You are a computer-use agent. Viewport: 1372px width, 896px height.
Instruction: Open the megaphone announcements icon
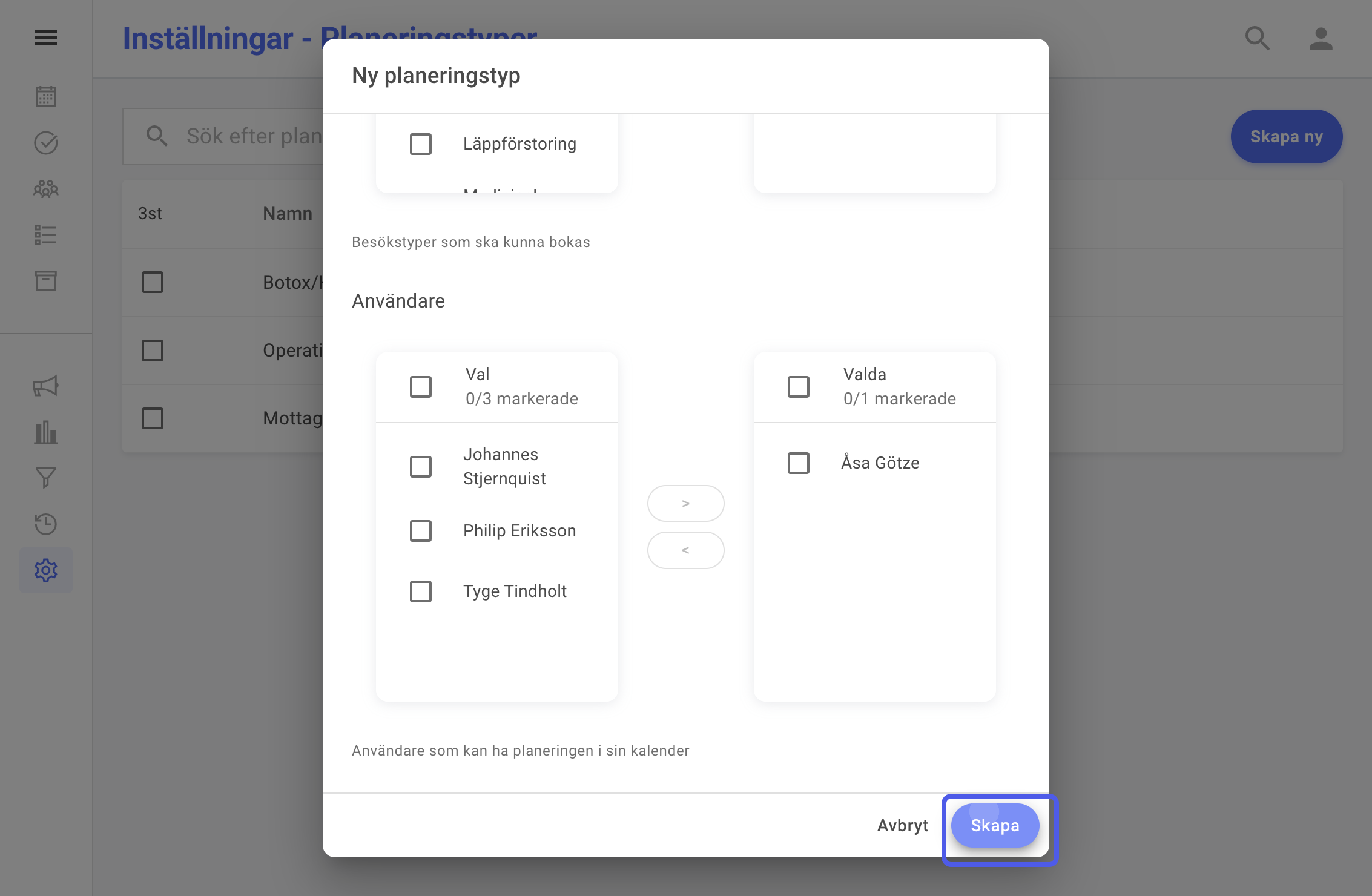point(46,386)
